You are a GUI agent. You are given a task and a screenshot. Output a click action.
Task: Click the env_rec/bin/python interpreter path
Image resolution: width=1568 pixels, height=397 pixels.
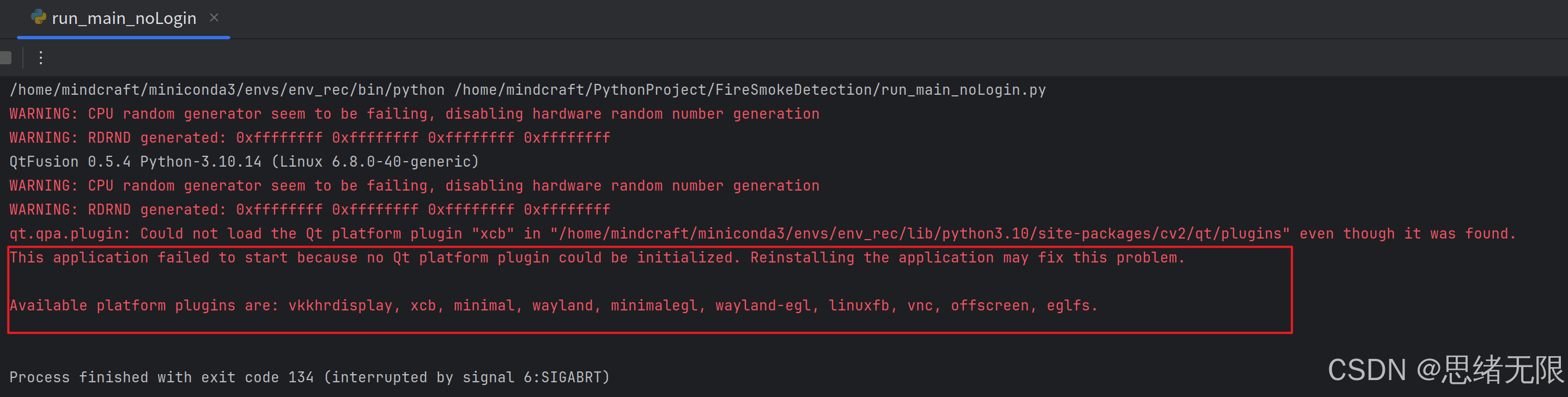point(227,90)
